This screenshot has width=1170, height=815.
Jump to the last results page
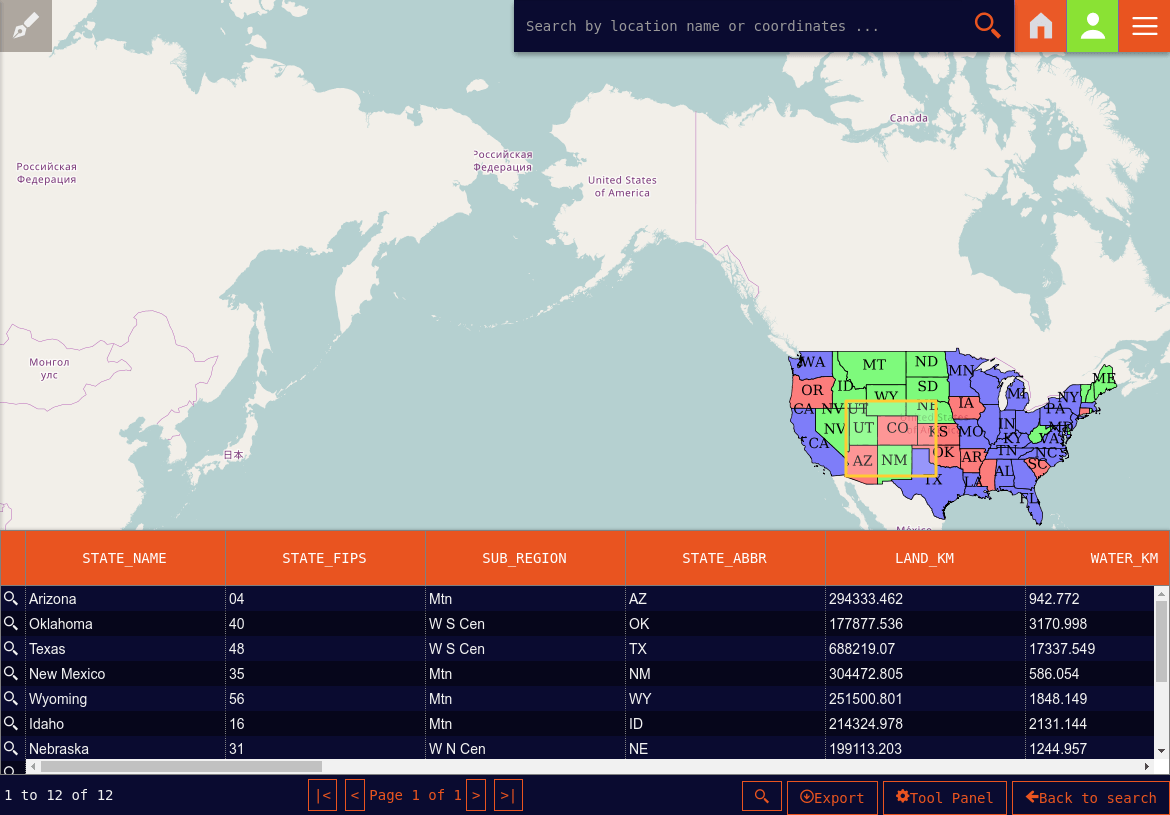pos(508,796)
